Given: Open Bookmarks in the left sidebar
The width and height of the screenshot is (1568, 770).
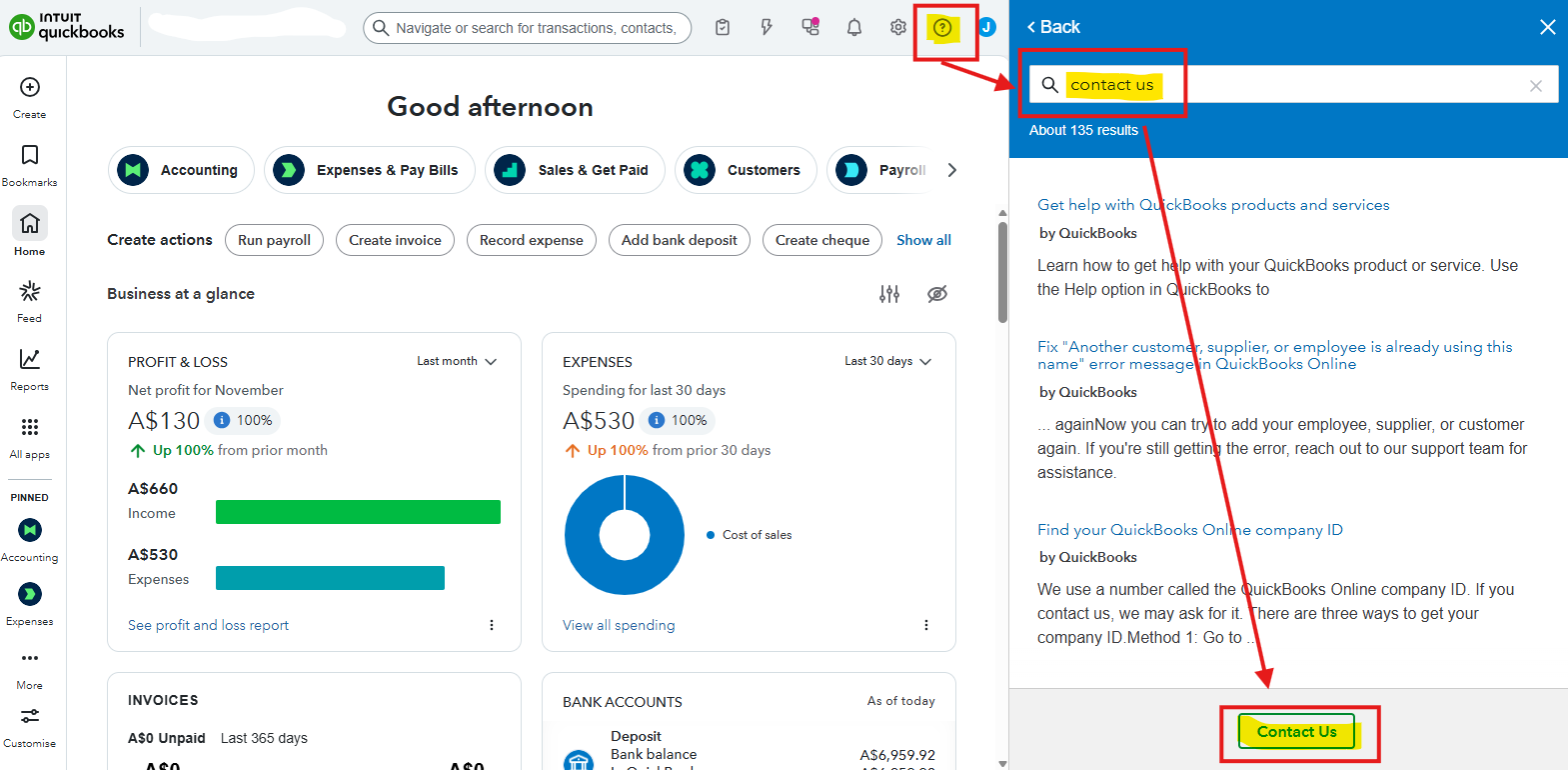Looking at the screenshot, I should coord(30,156).
